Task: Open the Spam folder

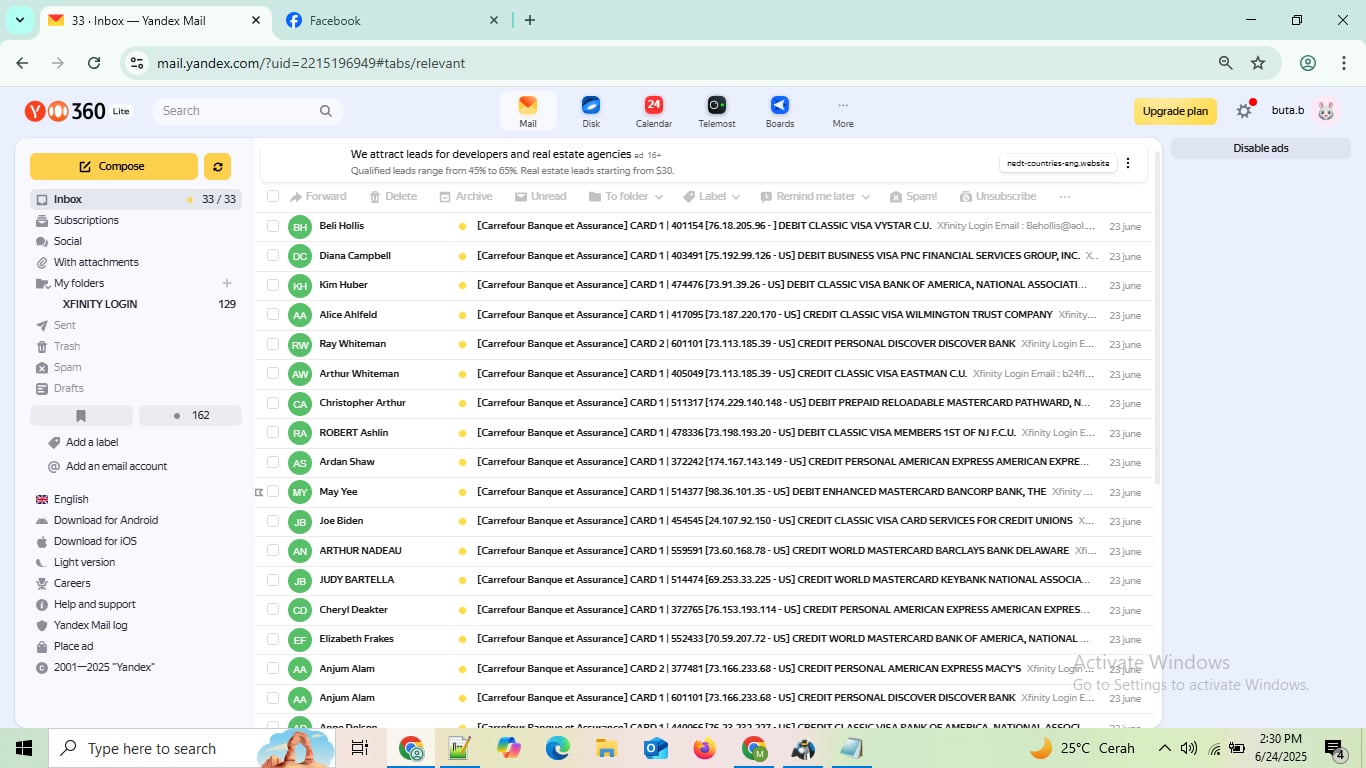Action: click(67, 367)
